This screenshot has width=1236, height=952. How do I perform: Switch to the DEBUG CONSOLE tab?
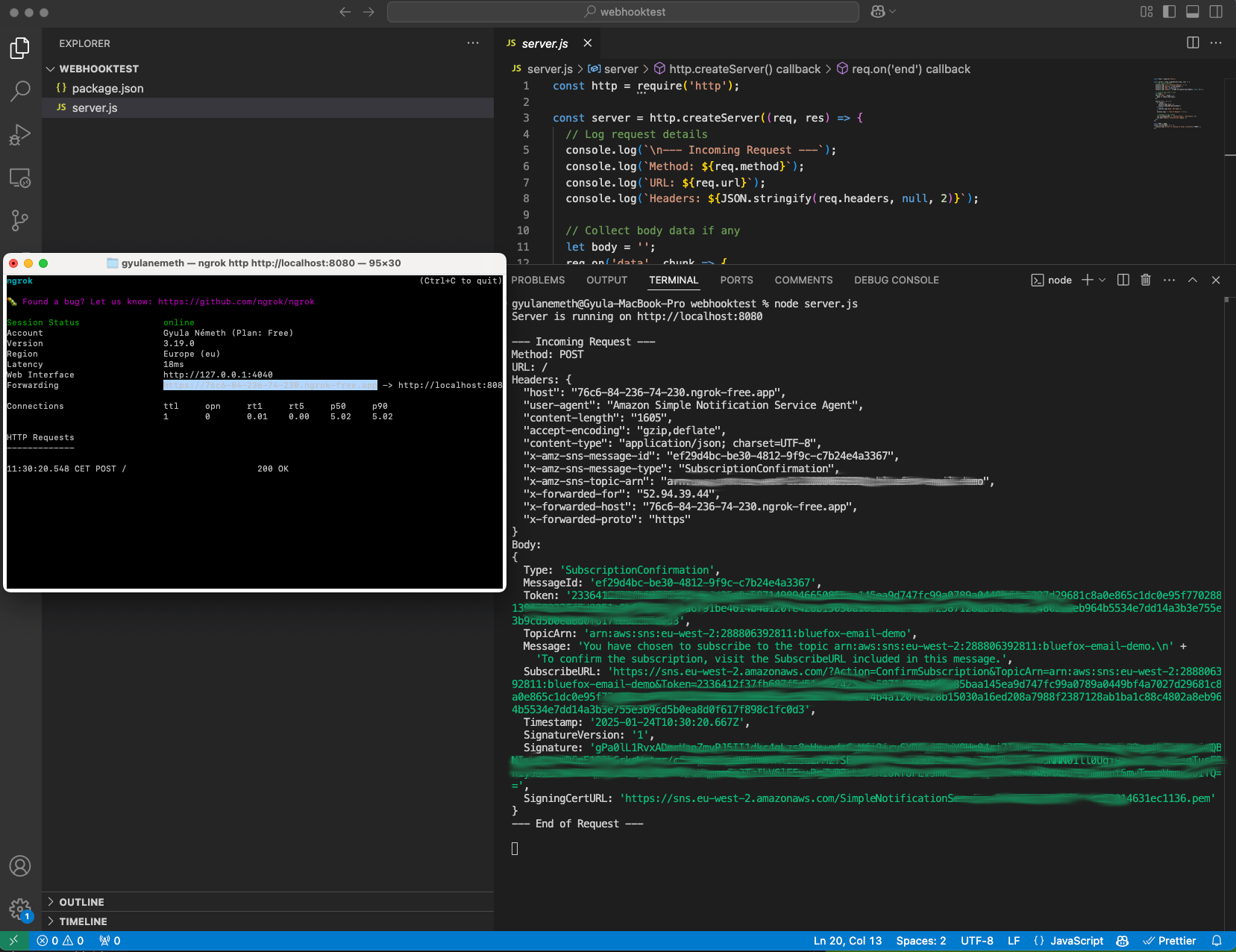coord(897,280)
